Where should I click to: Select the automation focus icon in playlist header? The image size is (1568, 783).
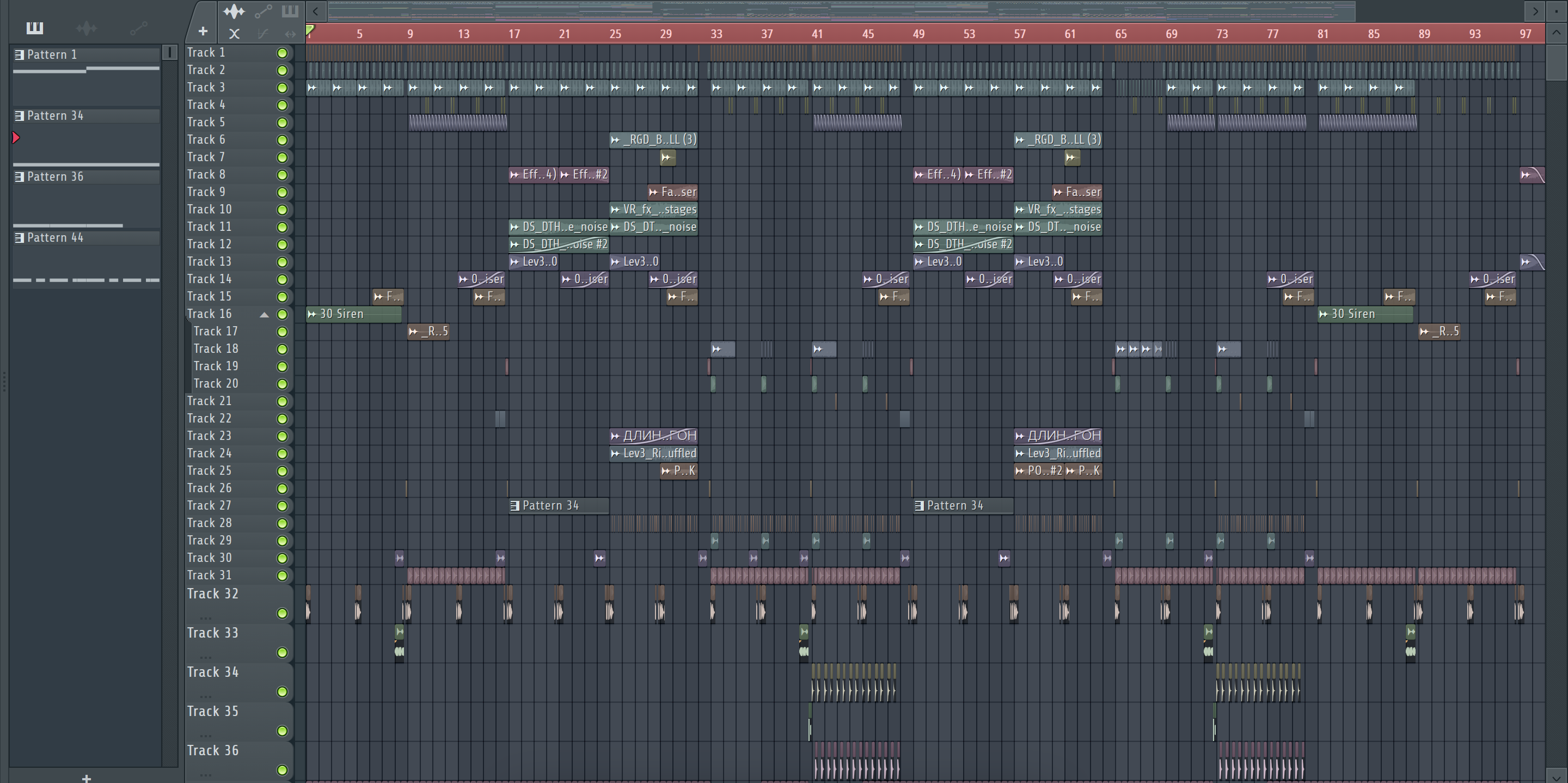point(263,11)
